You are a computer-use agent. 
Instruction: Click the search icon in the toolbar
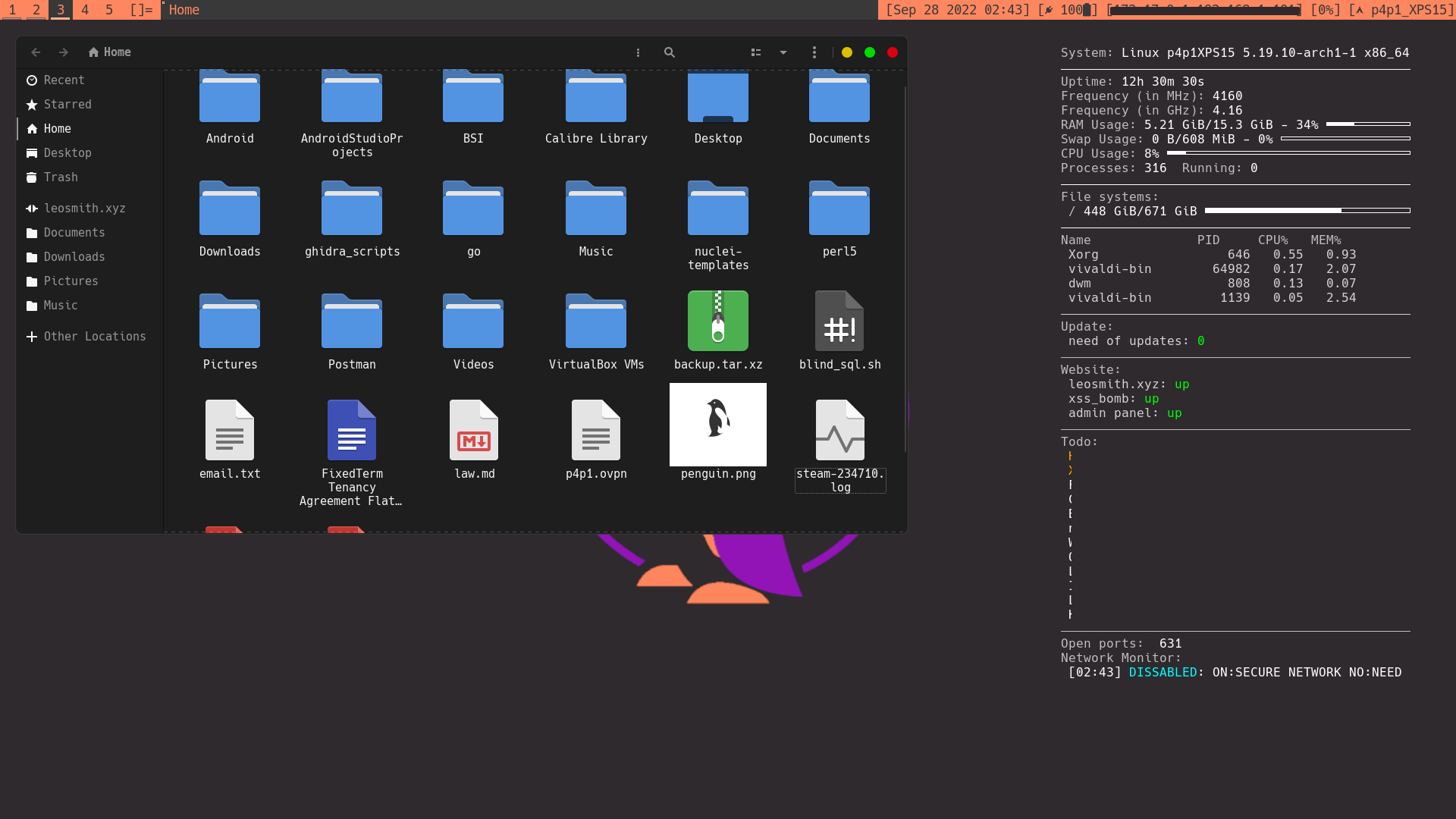pos(669,52)
